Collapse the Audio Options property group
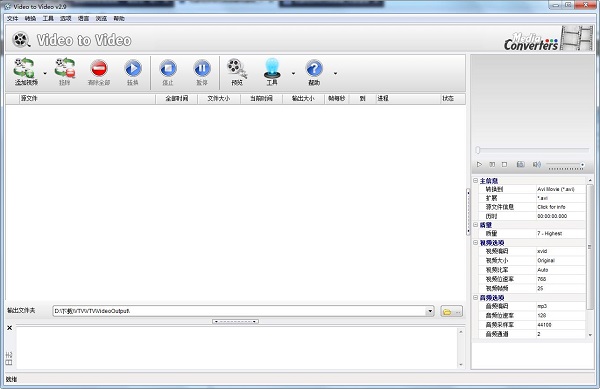600x389 pixels. 475,297
